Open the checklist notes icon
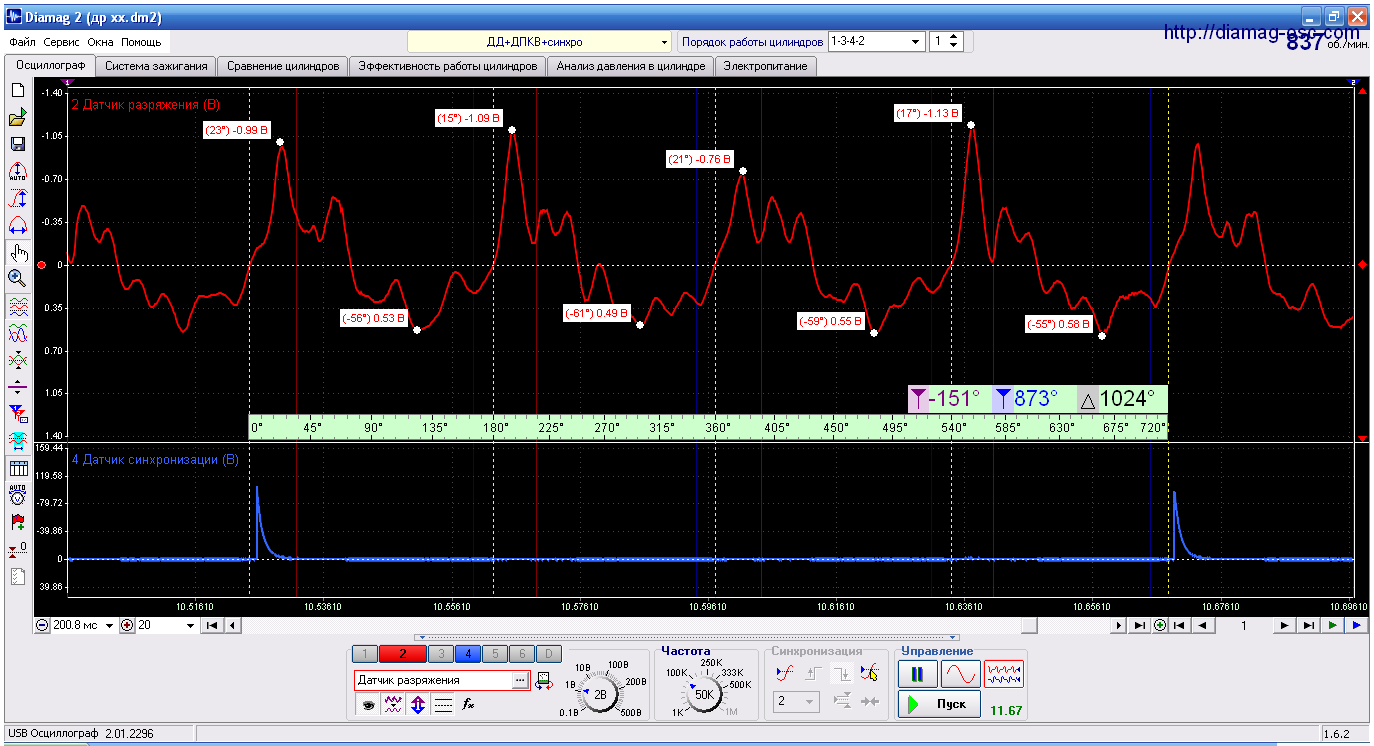This screenshot has width=1374, height=746. 17,576
